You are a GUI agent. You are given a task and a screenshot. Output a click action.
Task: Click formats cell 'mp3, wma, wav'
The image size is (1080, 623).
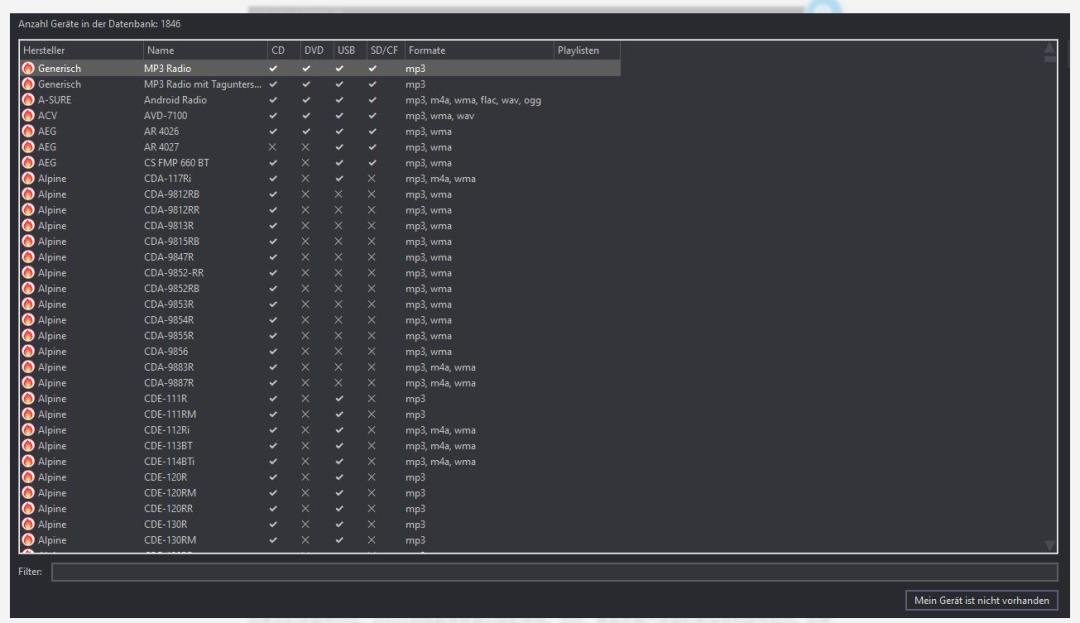click(x=439, y=116)
